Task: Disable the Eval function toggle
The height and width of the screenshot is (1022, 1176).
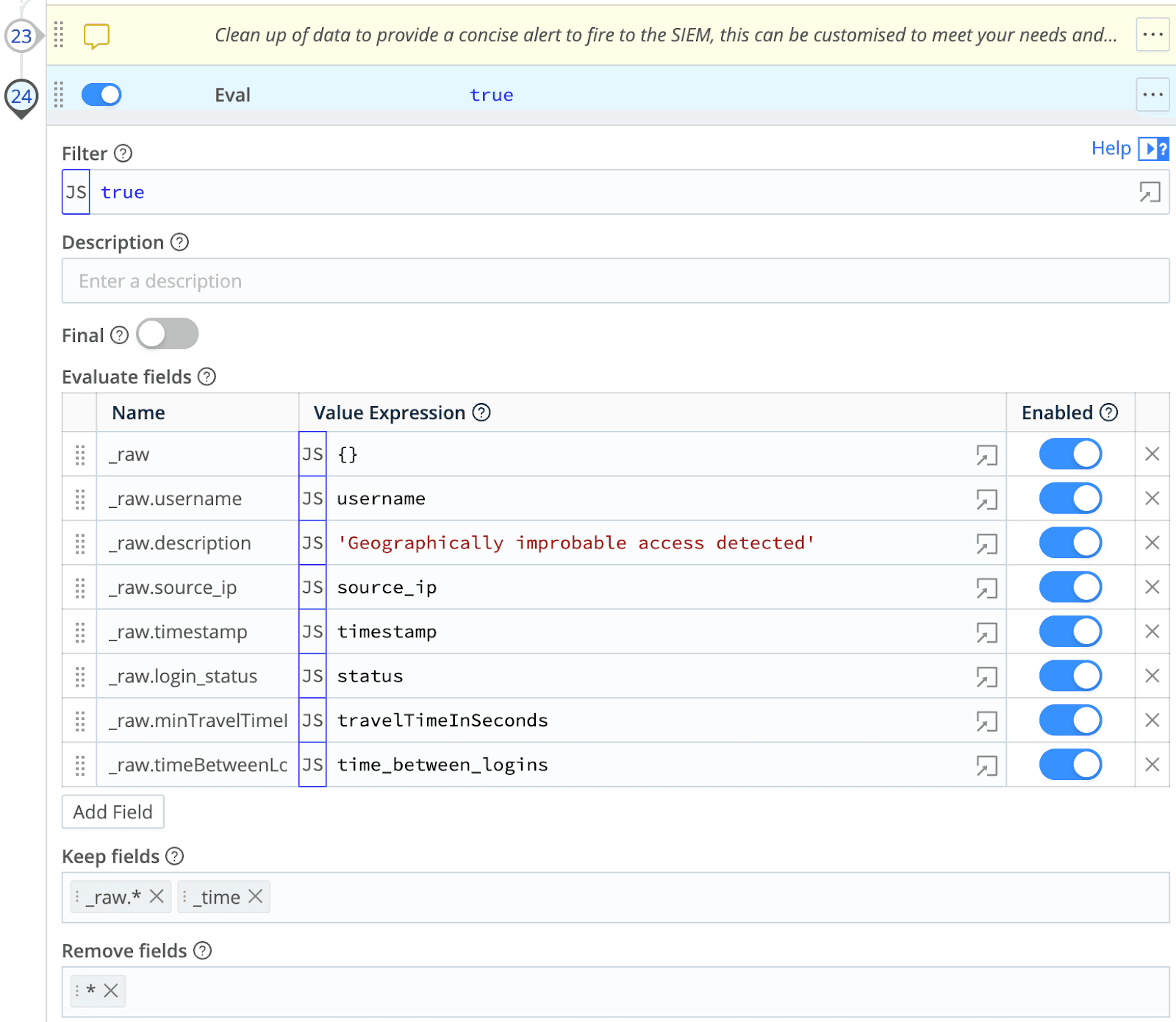Action: (101, 95)
